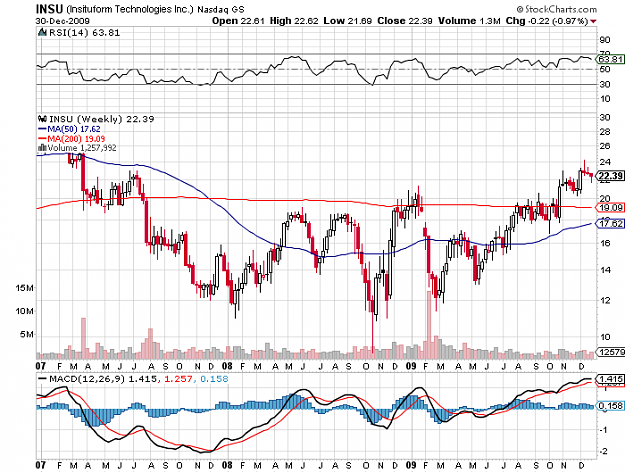Click the 'Volume 1.3M' header value
Image resolution: width=625 pixels, height=473 pixels.
pos(469,21)
